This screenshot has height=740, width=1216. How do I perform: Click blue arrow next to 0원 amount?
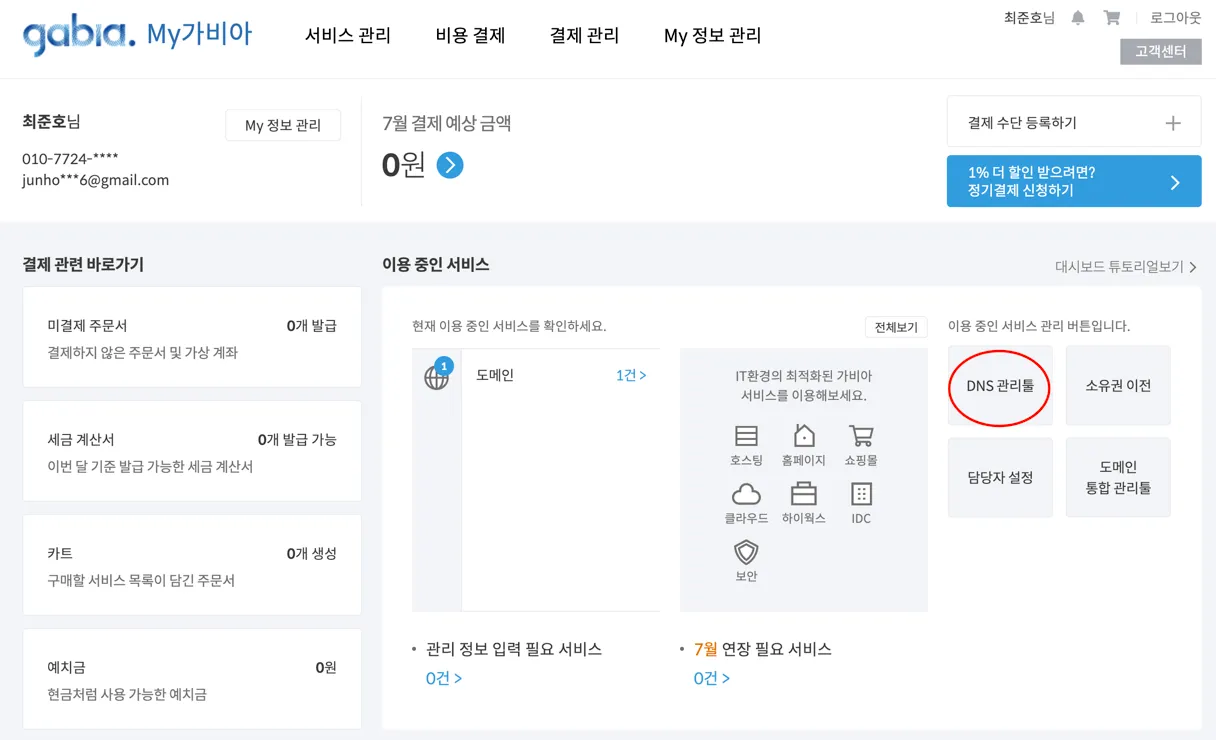point(450,165)
